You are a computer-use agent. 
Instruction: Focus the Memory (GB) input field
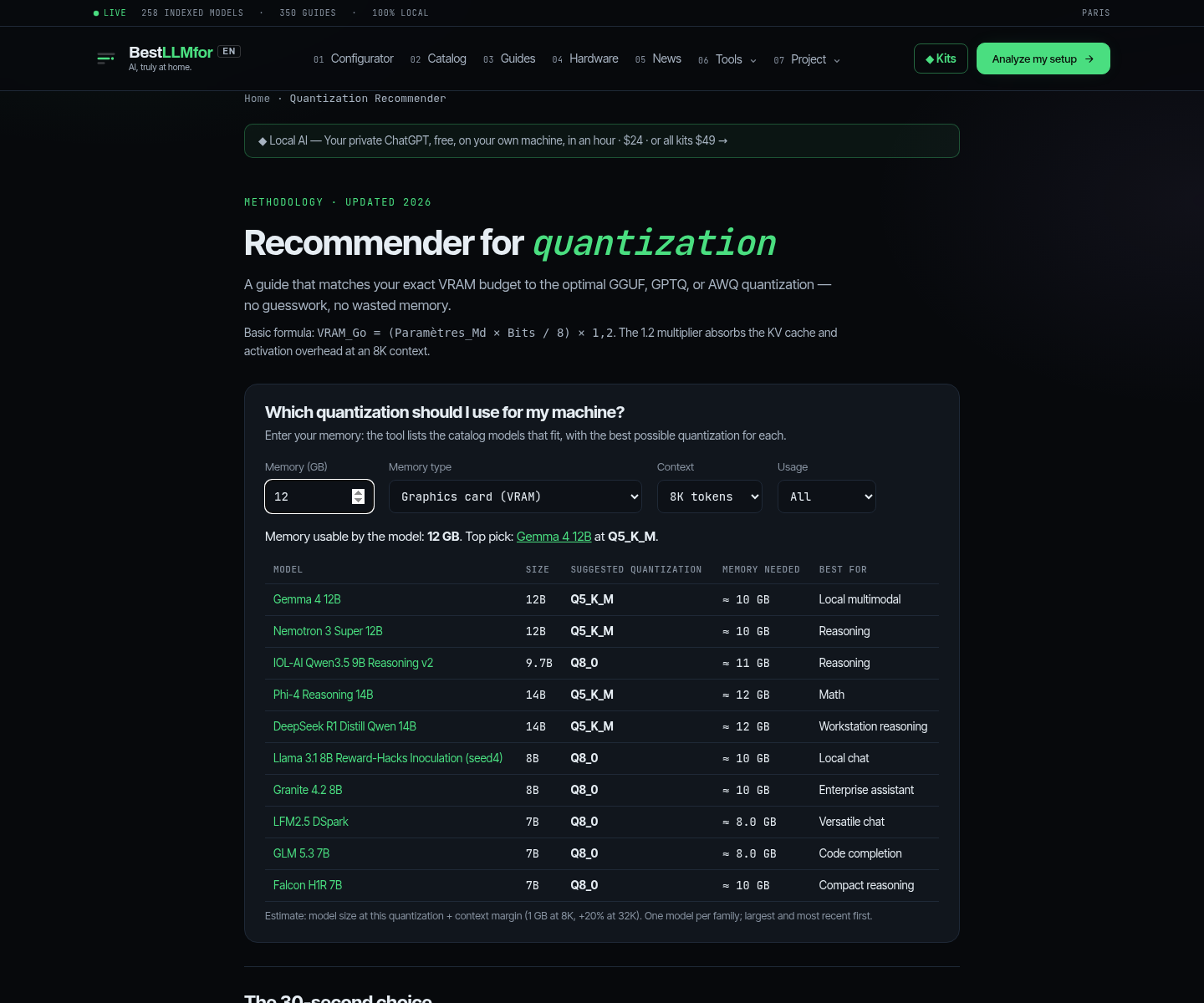[319, 496]
